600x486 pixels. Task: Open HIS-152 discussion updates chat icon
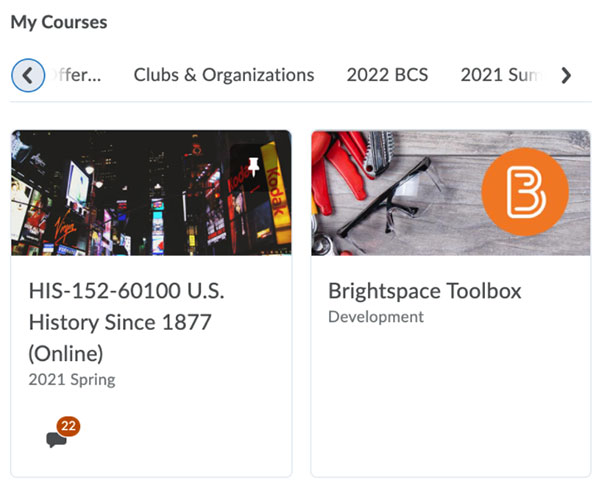(56, 440)
